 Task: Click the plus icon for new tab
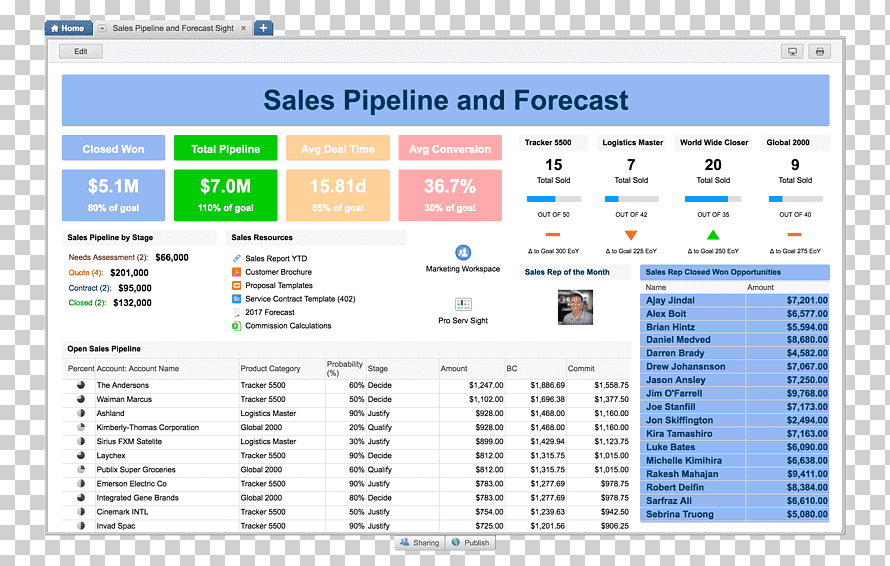pos(263,27)
